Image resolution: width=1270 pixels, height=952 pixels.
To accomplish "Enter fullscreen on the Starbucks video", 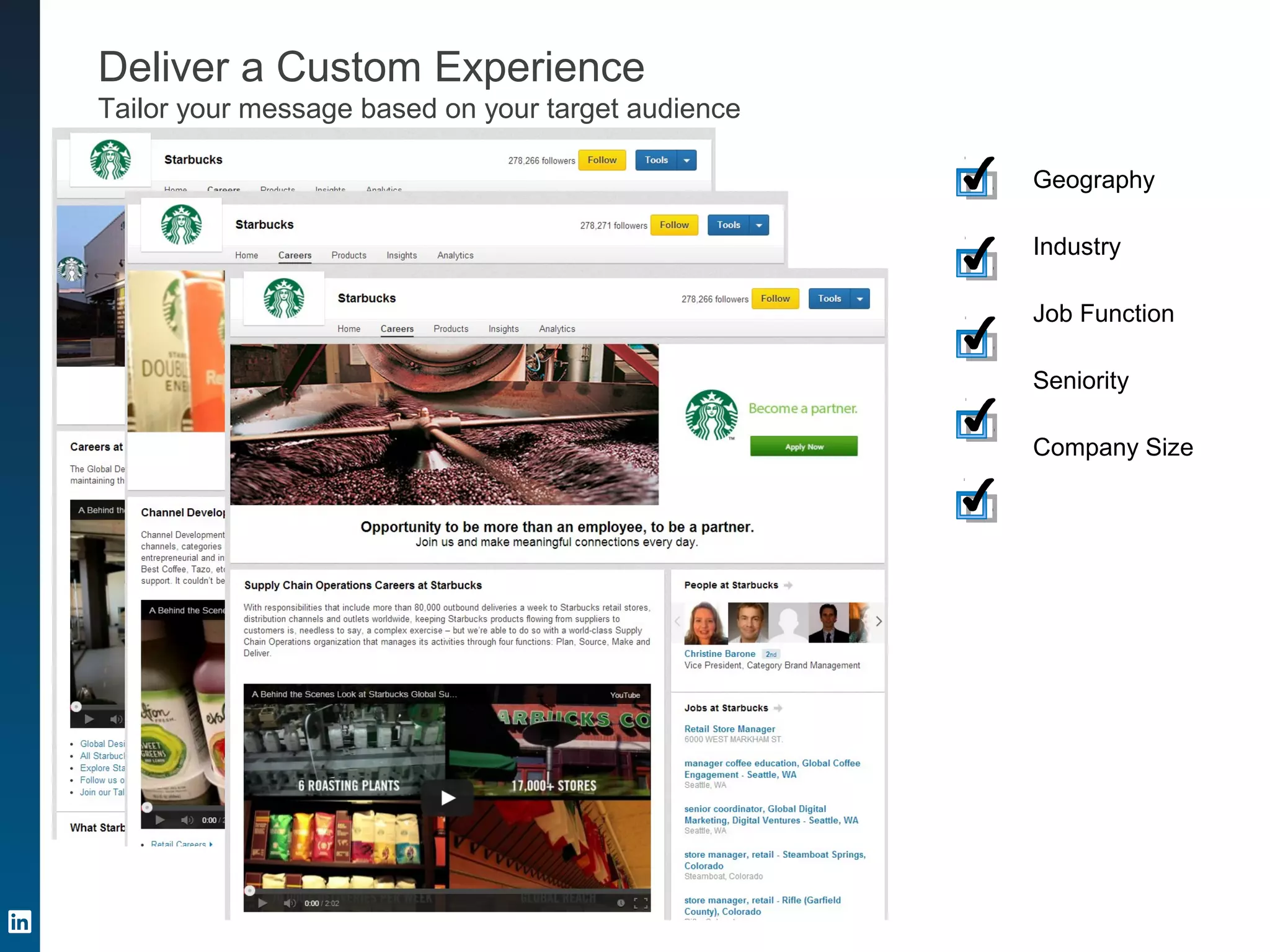I will pos(641,903).
